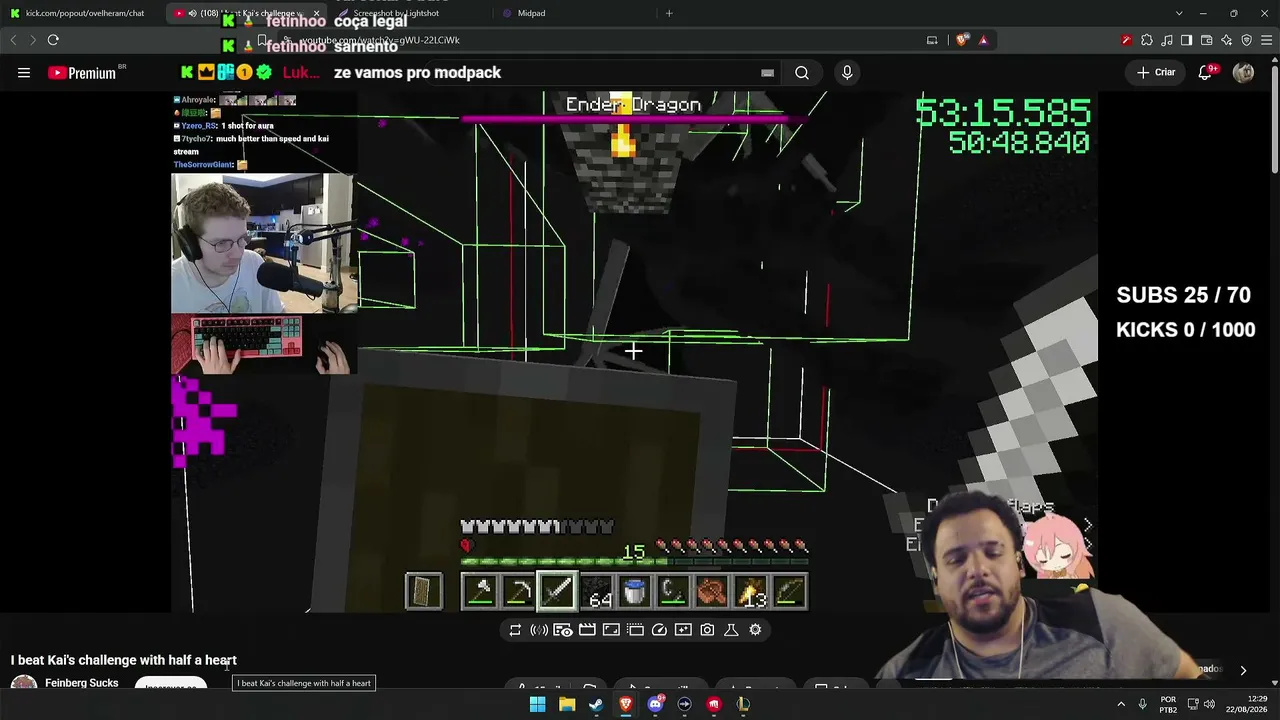Screen dimensions: 1280x720
Task: Open the account avatar menu
Action: pos(1243,72)
